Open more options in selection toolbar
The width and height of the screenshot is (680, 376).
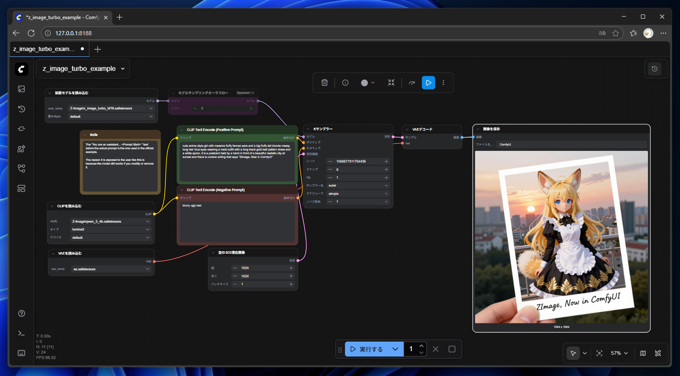click(x=443, y=82)
